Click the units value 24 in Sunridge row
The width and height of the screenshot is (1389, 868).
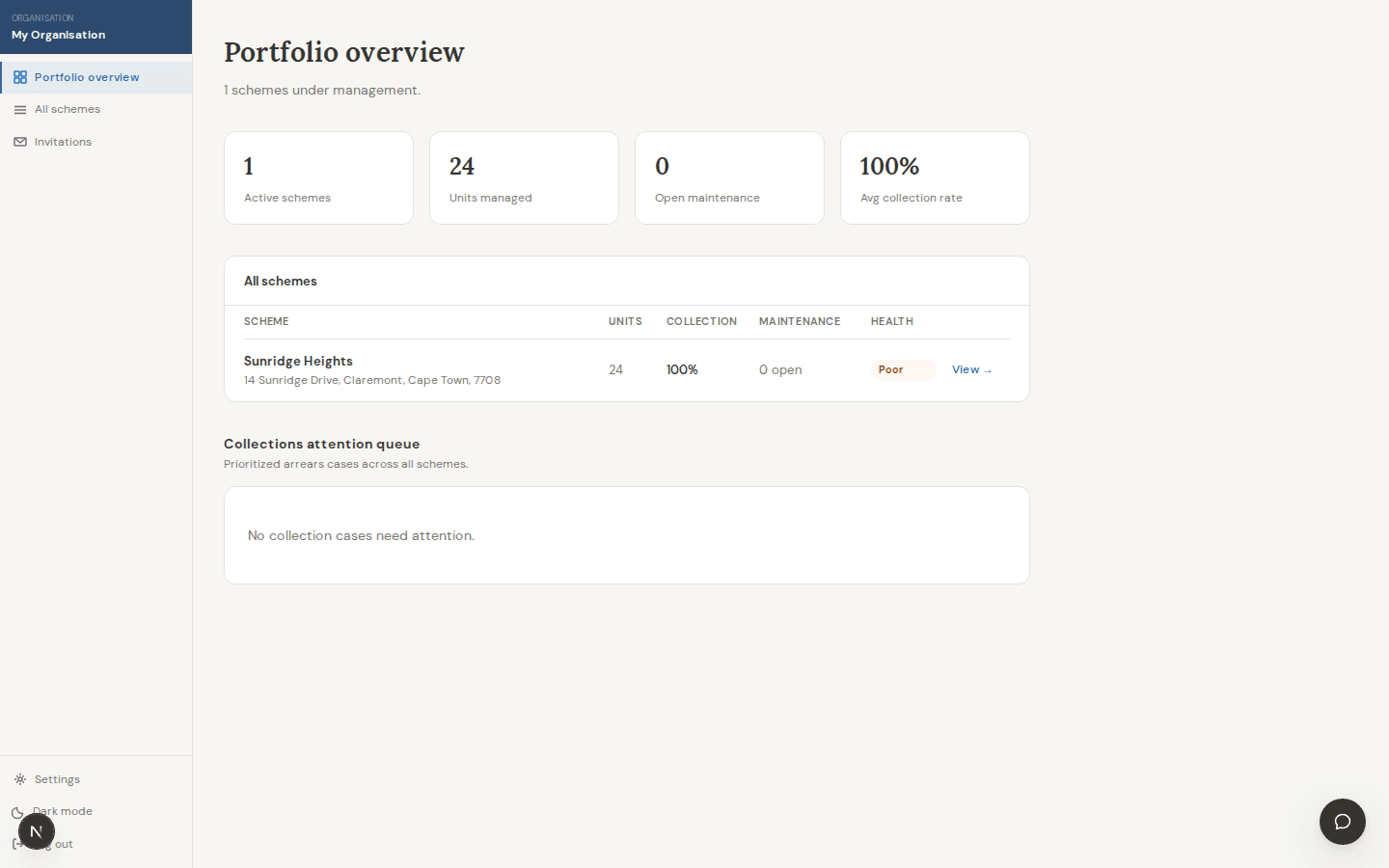coord(615,369)
